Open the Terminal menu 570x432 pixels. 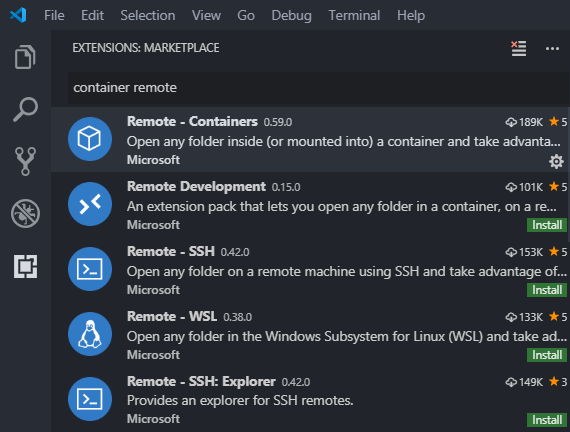tap(354, 15)
